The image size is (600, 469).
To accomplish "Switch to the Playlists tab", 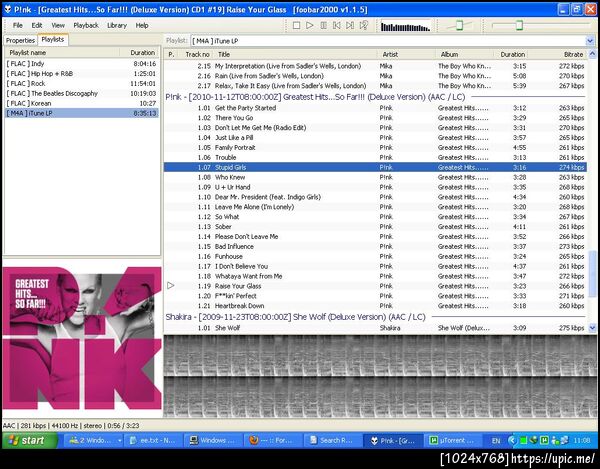I will [53, 39].
